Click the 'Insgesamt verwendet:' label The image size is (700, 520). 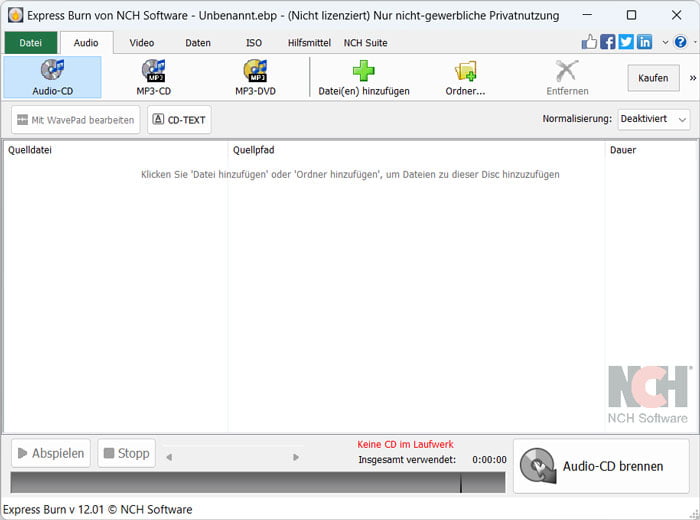point(407,460)
